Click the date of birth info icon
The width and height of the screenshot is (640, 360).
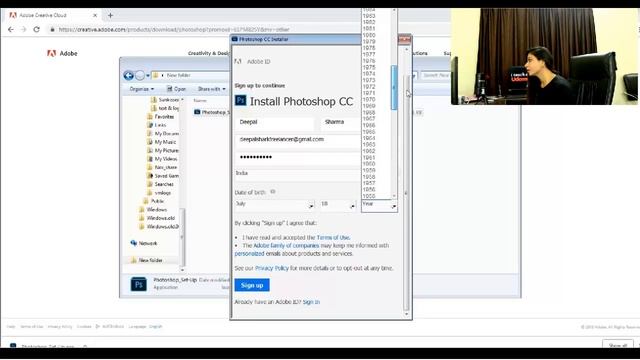(x=273, y=191)
